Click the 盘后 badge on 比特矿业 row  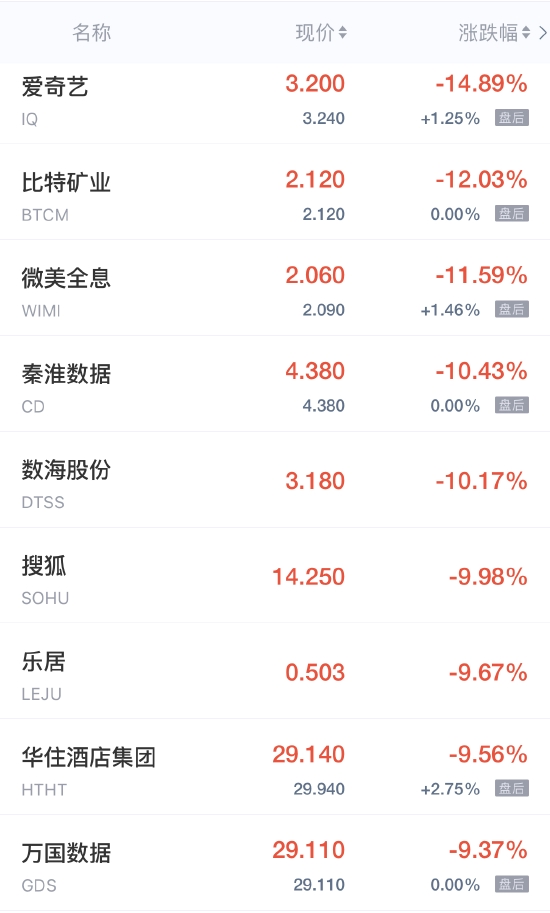(512, 214)
